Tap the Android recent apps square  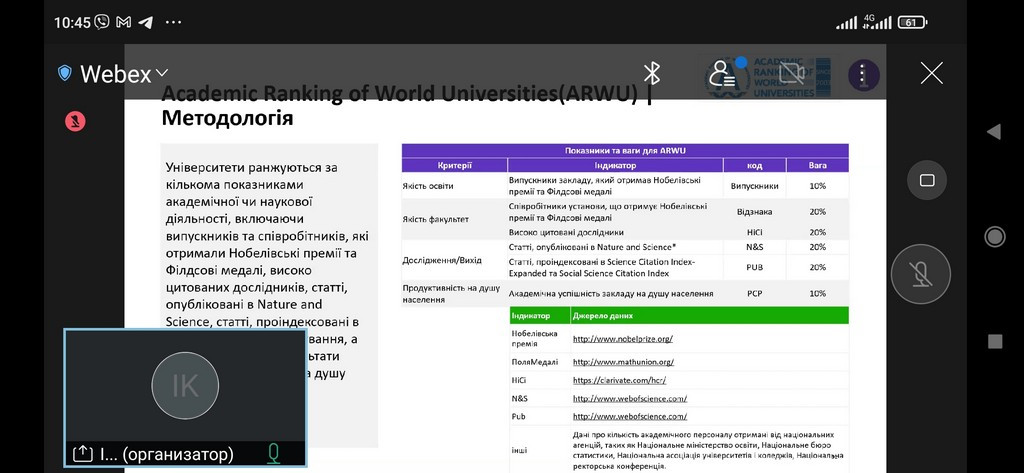click(x=995, y=341)
